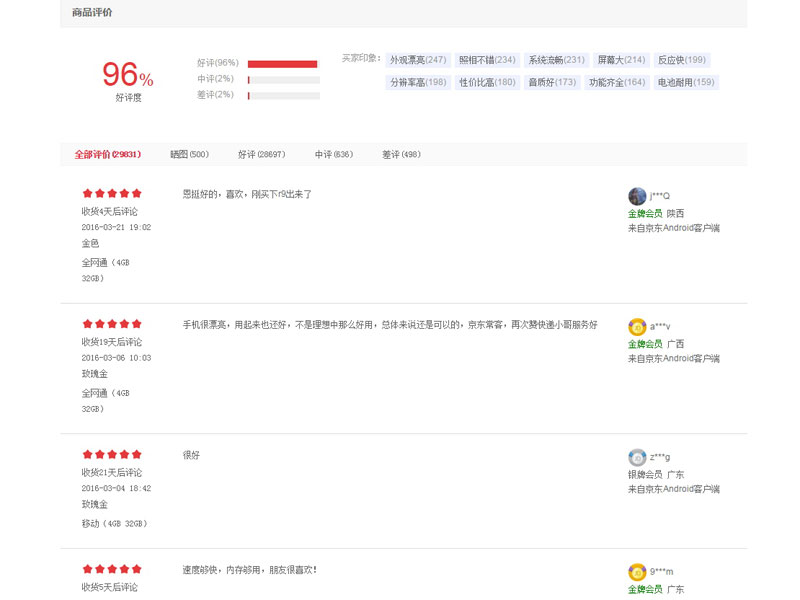
Task: Click the 性价比高(180) impression tag
Action: point(487,82)
